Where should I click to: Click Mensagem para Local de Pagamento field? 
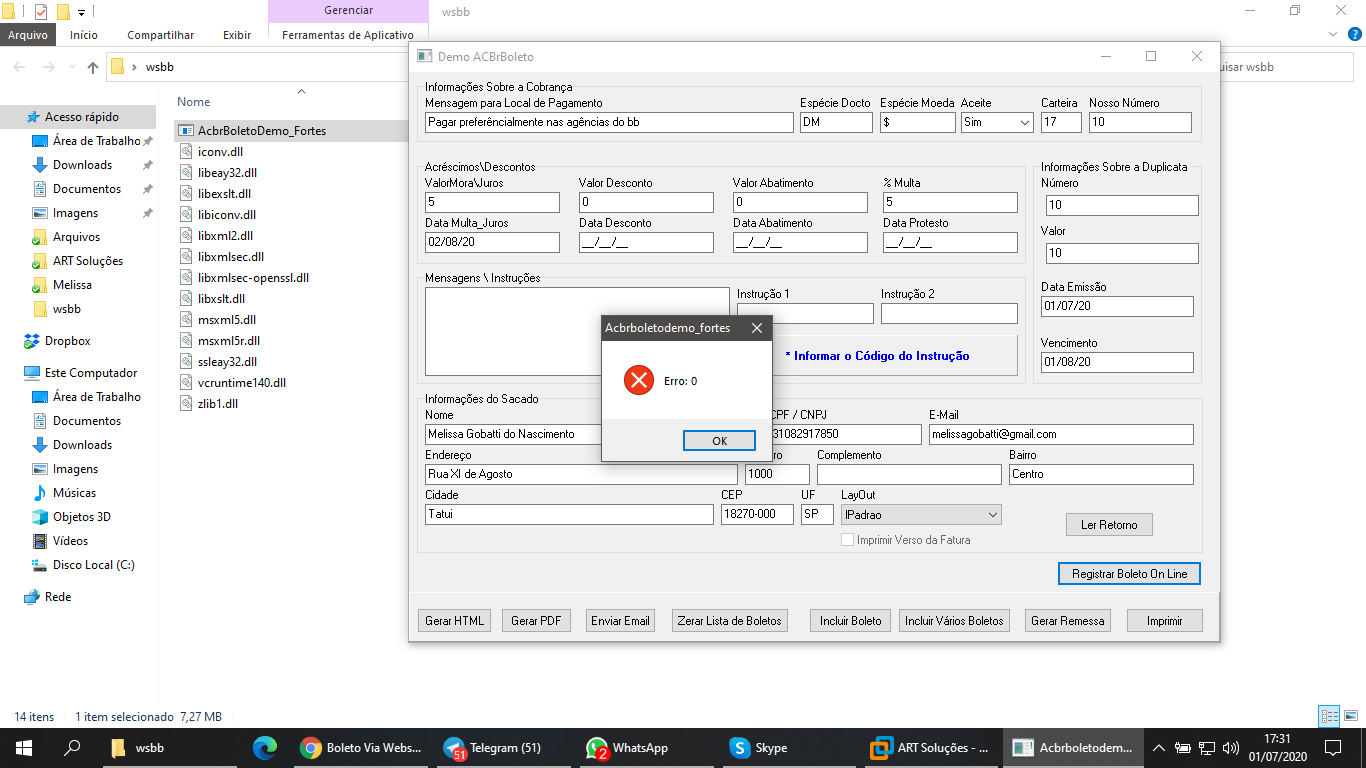point(609,122)
